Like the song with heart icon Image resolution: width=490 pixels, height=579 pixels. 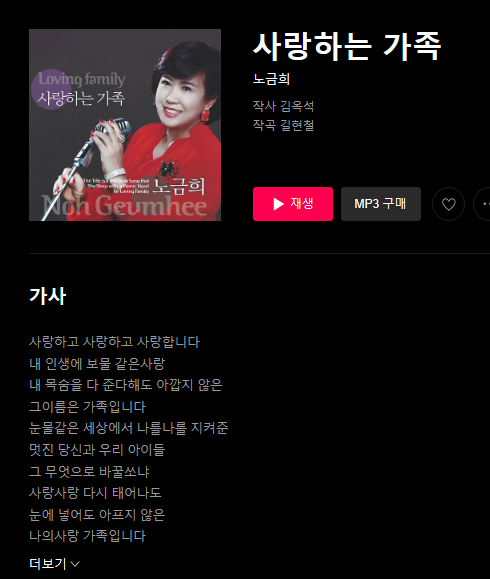[x=449, y=204]
